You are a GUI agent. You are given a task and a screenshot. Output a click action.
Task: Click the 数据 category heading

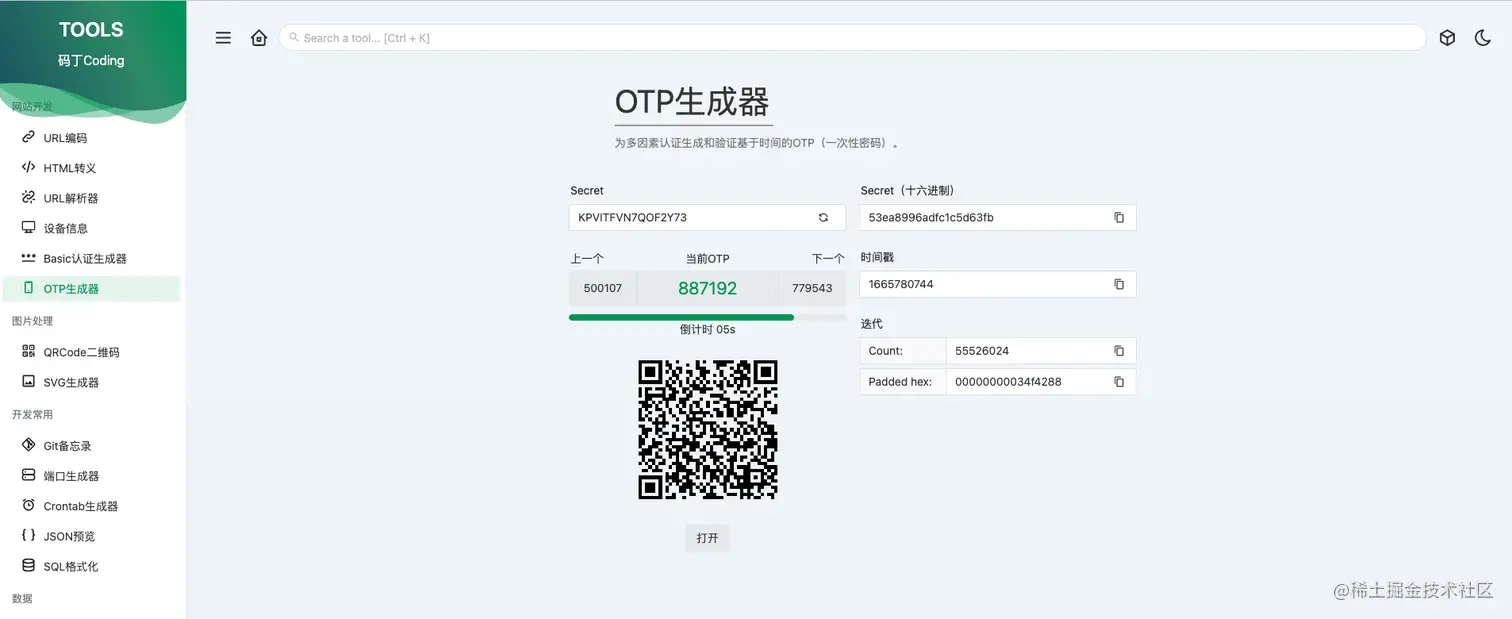(22, 598)
